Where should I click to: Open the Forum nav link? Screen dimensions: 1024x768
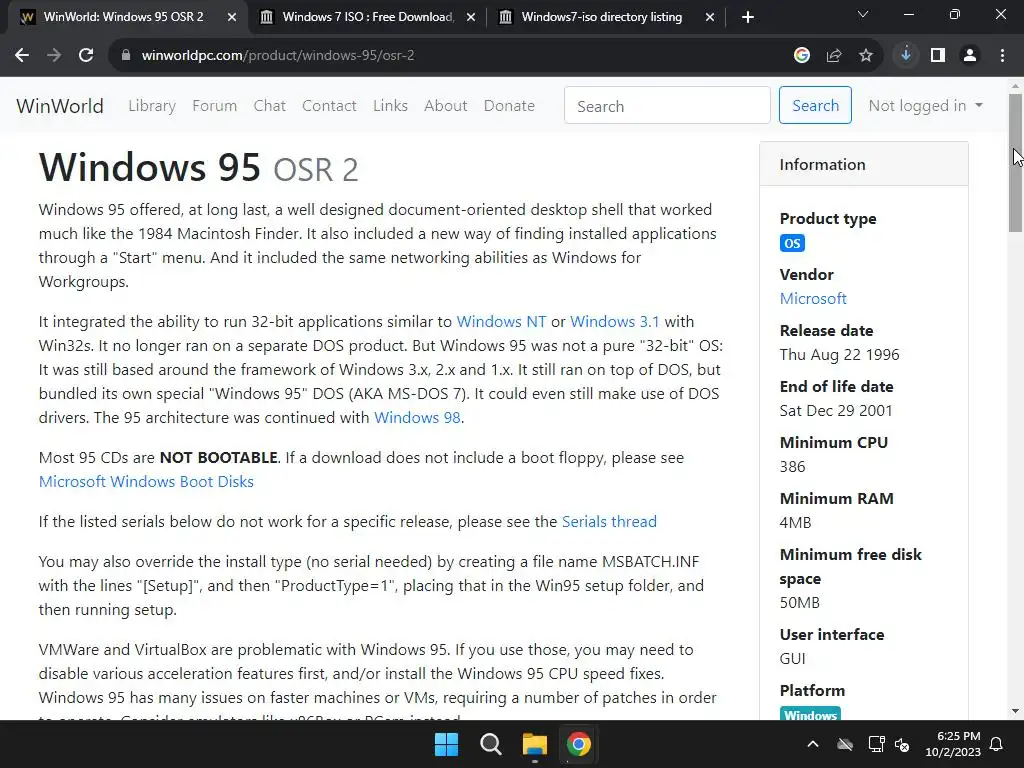tap(214, 106)
